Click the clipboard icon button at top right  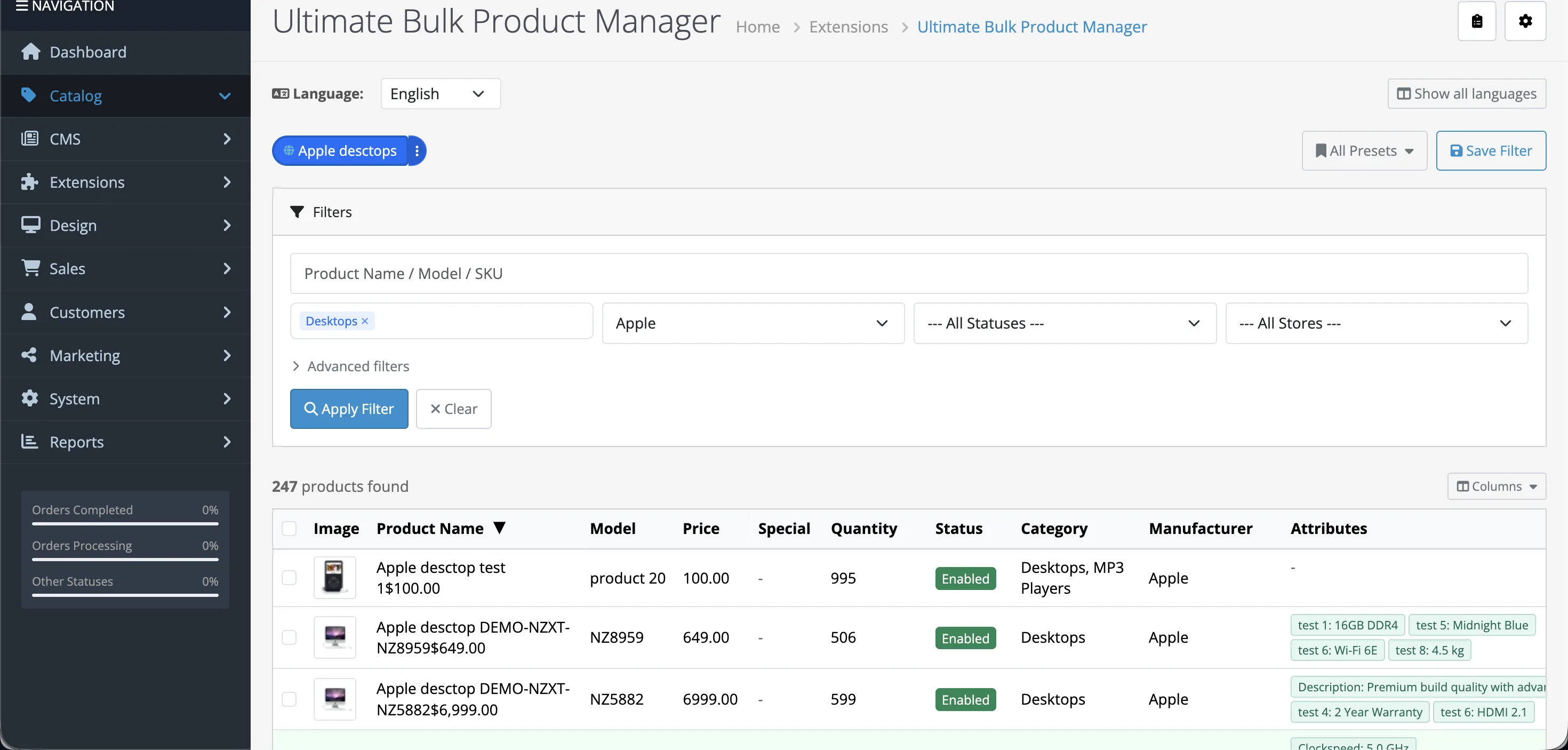pyautogui.click(x=1477, y=21)
